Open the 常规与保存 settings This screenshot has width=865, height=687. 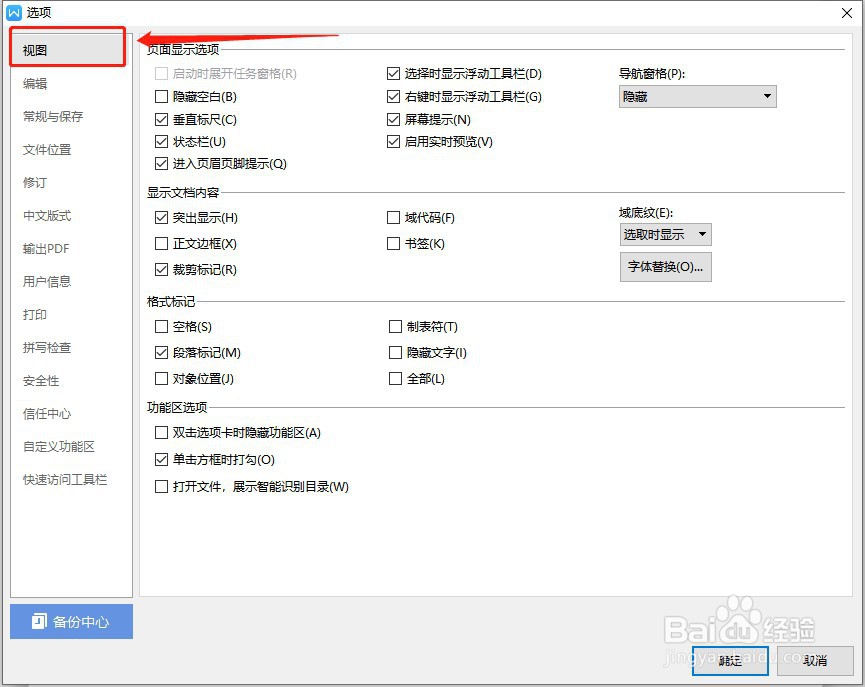click(52, 116)
